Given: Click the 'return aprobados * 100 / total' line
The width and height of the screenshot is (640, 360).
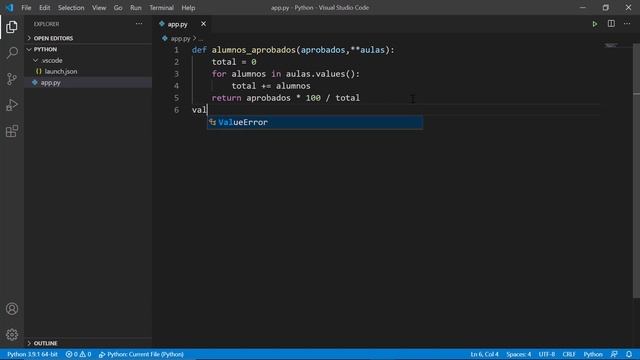Looking at the screenshot, I should (286, 98).
